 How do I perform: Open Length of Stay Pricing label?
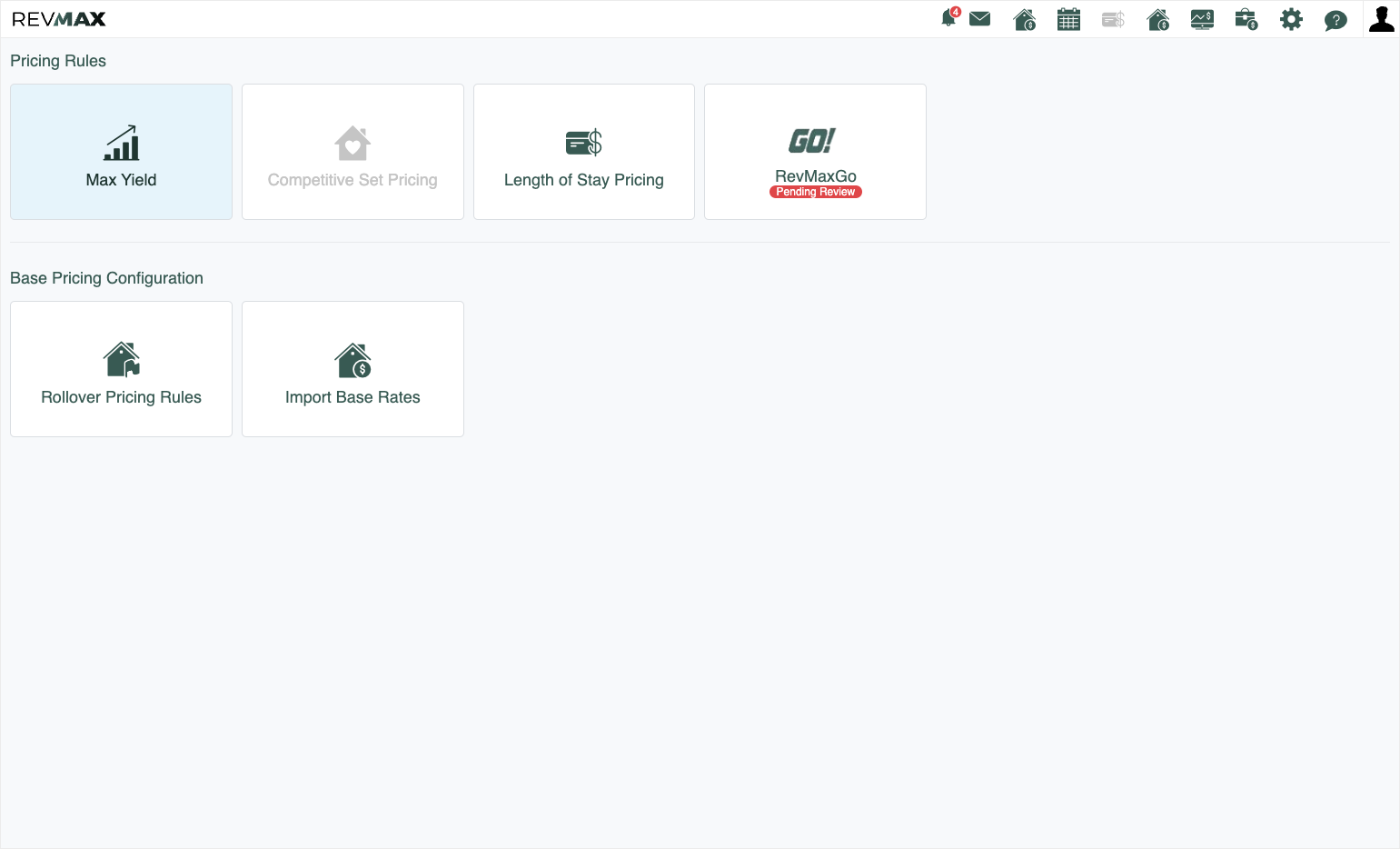pyautogui.click(x=584, y=180)
